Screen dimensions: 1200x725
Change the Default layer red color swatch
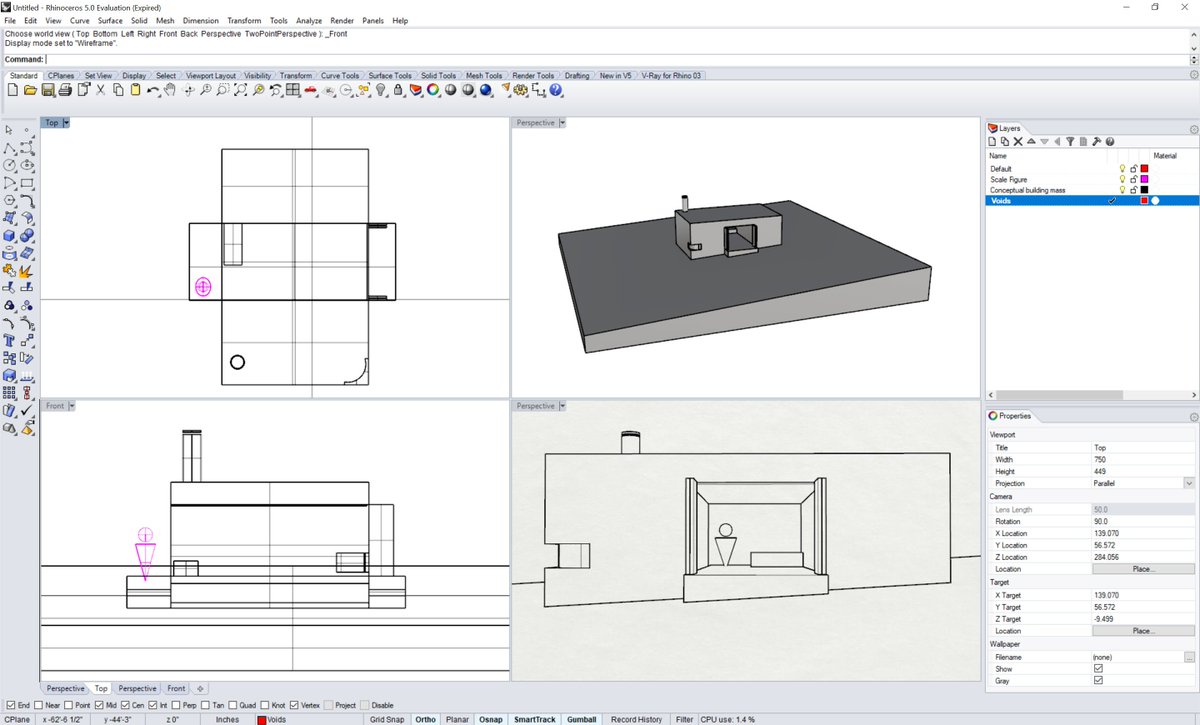(1144, 168)
